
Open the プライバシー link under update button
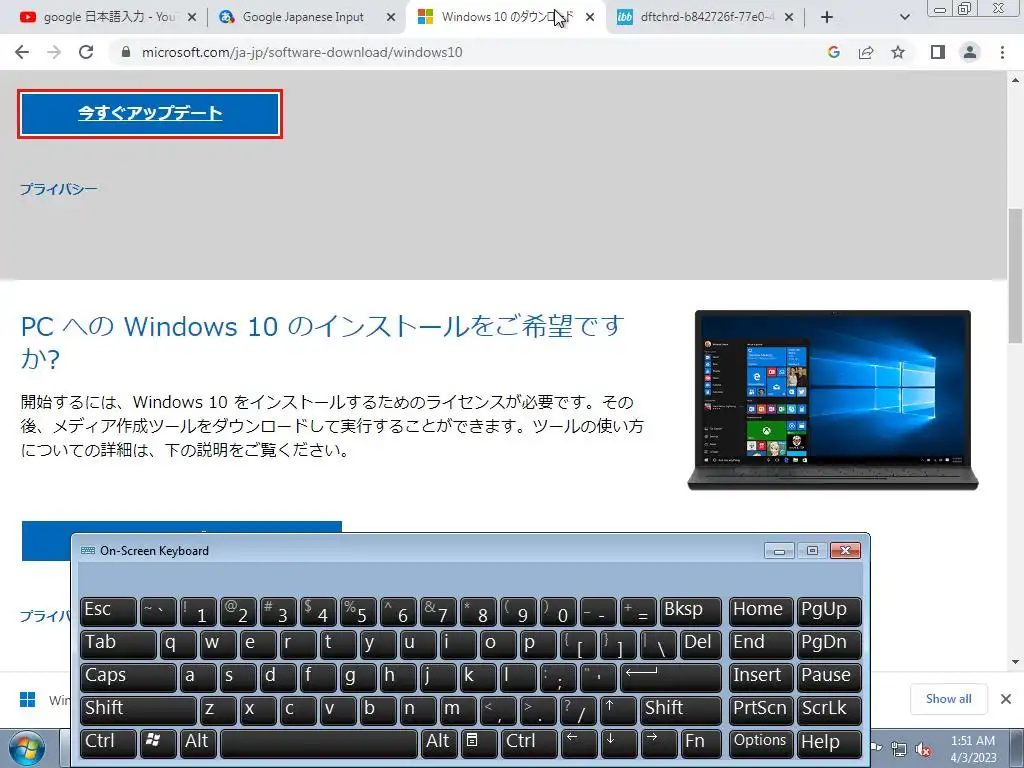tap(59, 189)
